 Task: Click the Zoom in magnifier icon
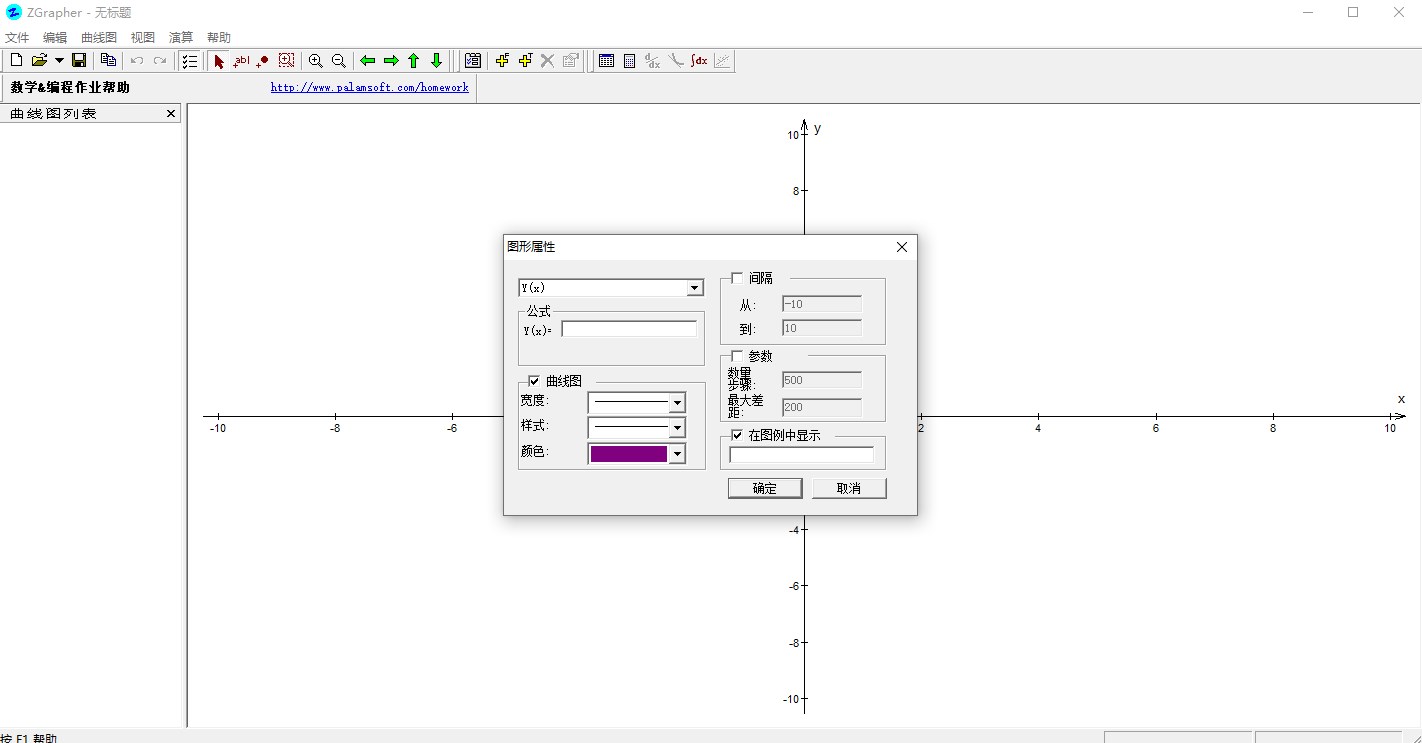point(316,61)
